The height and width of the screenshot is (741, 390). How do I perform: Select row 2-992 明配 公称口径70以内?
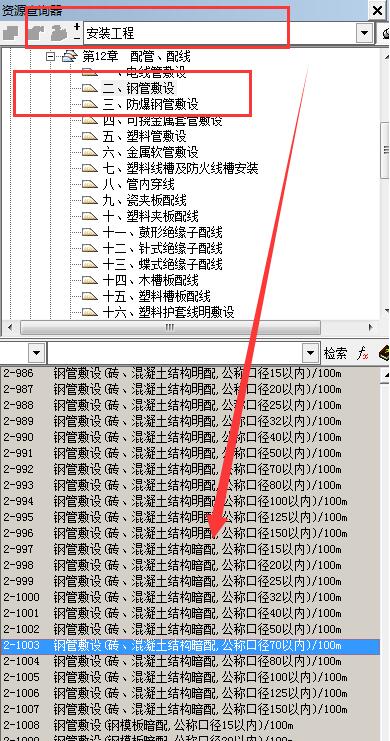(190, 469)
